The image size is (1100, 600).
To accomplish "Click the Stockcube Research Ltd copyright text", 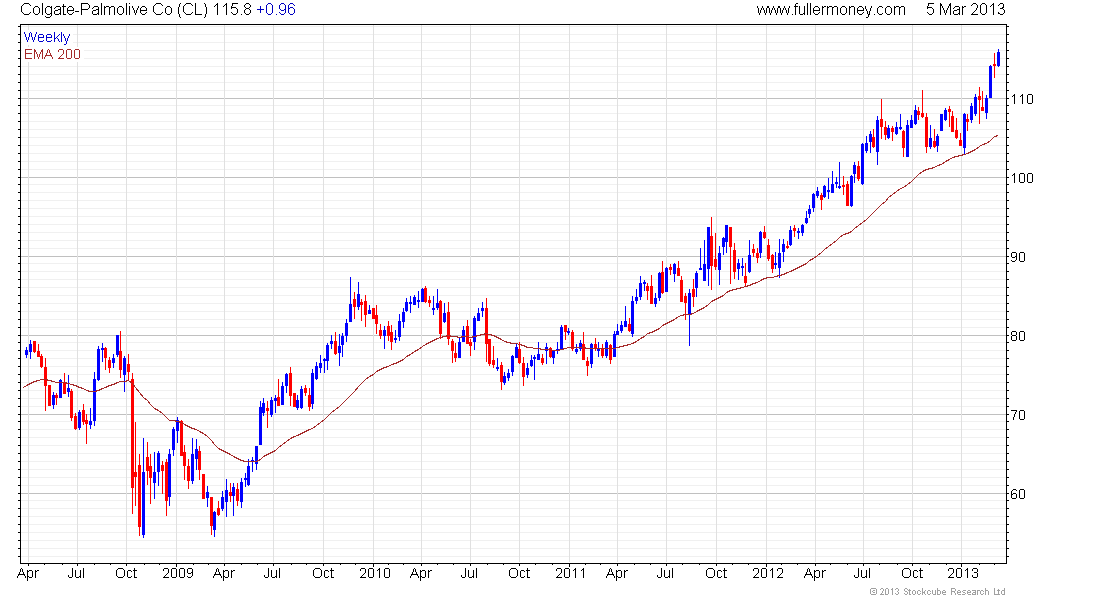I will tap(937, 592).
